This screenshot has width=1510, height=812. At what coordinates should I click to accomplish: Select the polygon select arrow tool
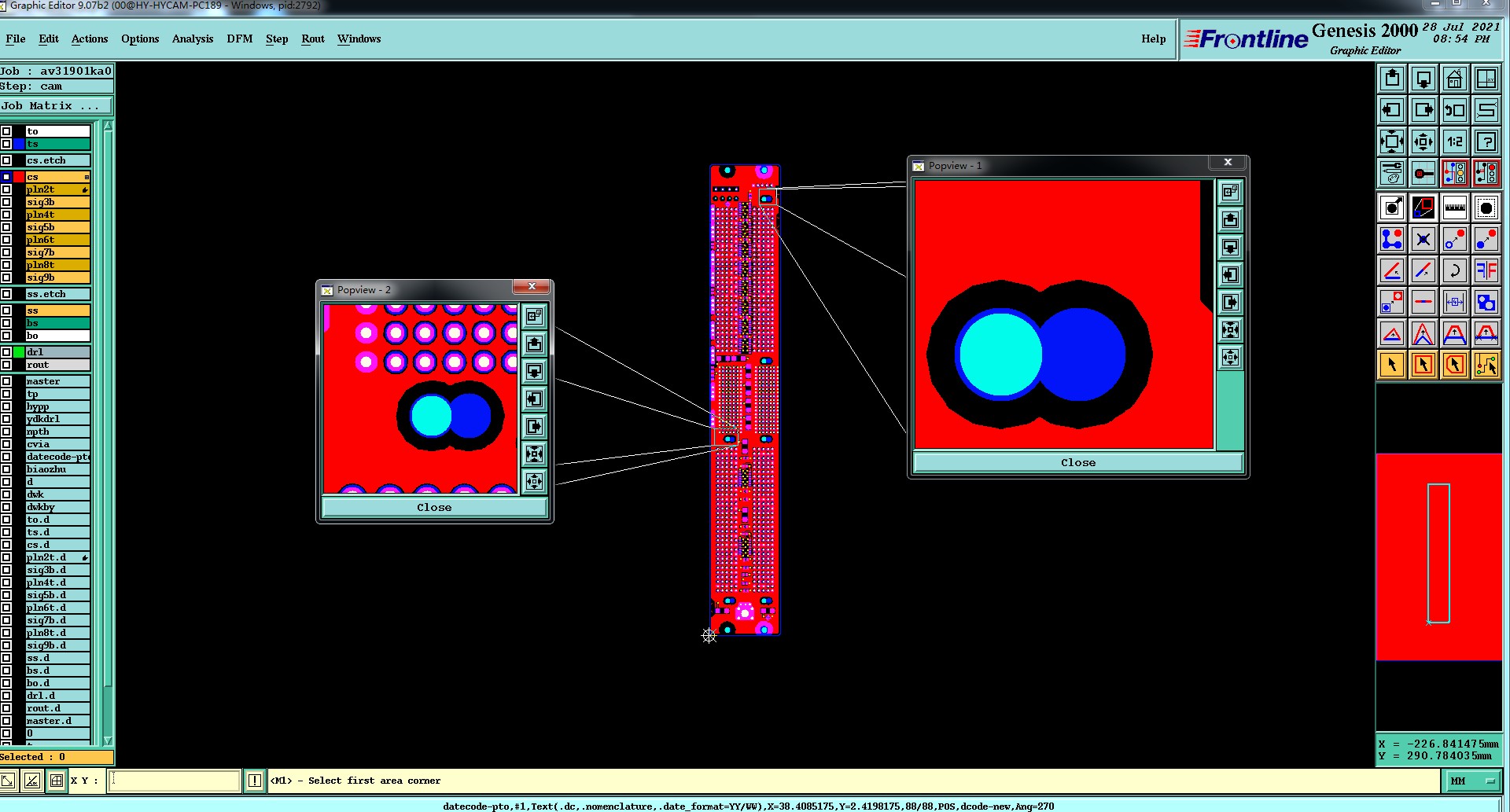(x=1455, y=365)
